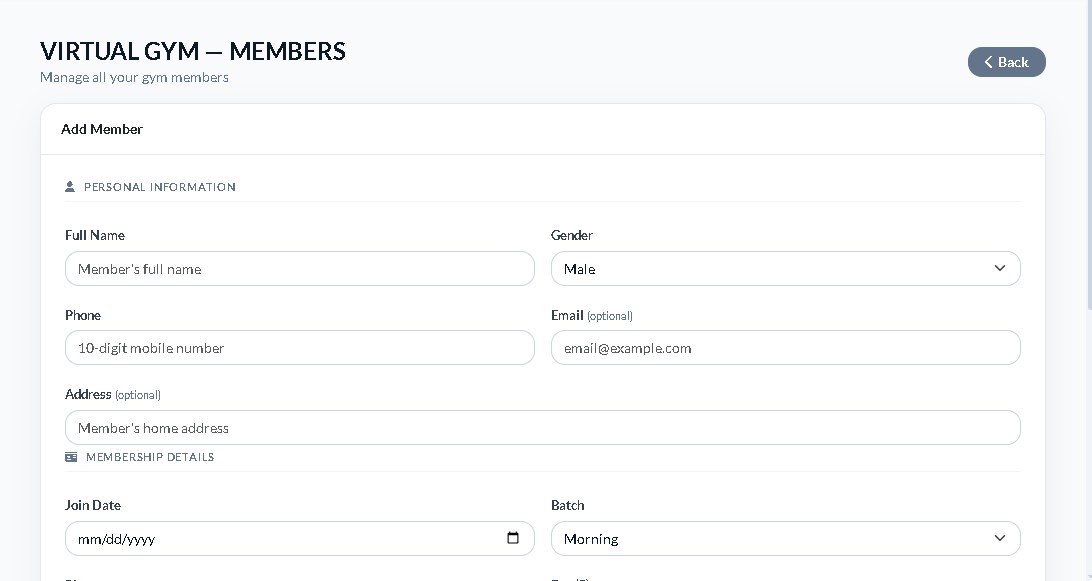Click the Membership Details card icon

71,457
